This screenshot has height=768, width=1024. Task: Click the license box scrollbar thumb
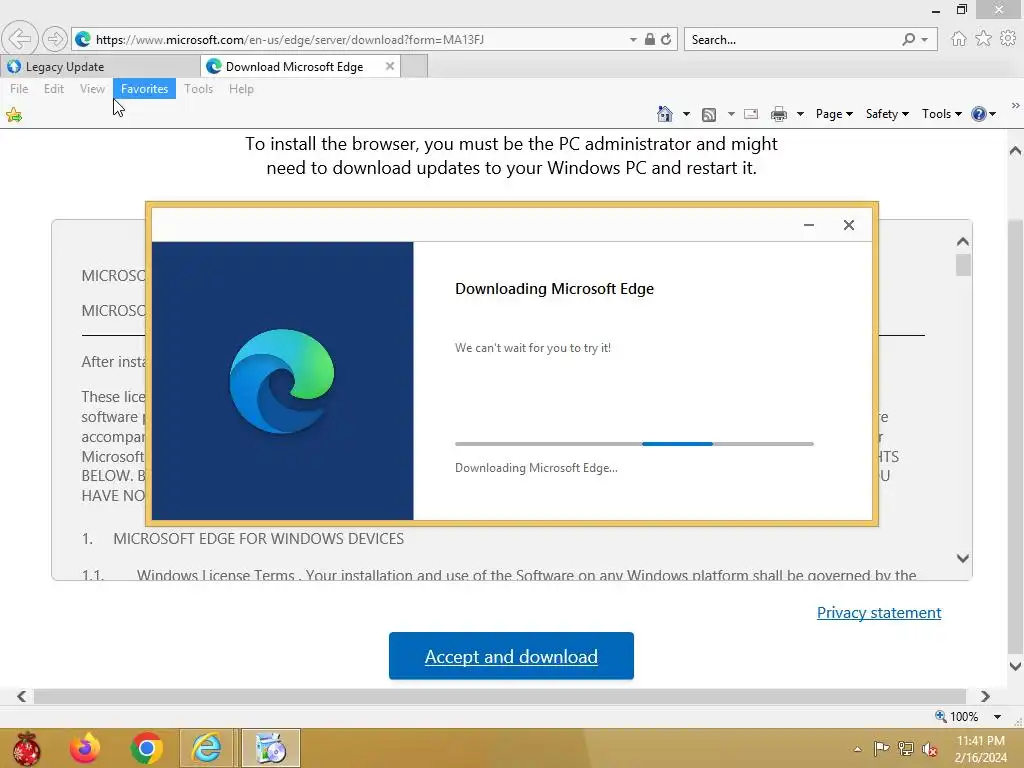click(963, 265)
